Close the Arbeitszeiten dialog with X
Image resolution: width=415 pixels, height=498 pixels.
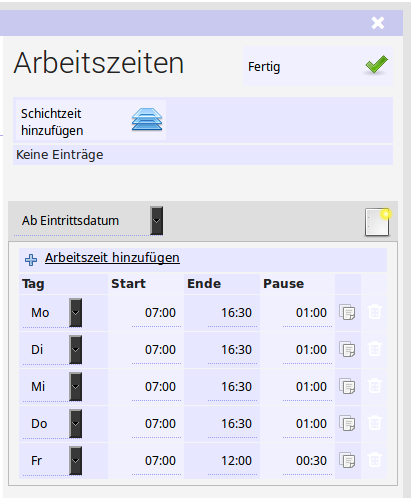[378, 23]
